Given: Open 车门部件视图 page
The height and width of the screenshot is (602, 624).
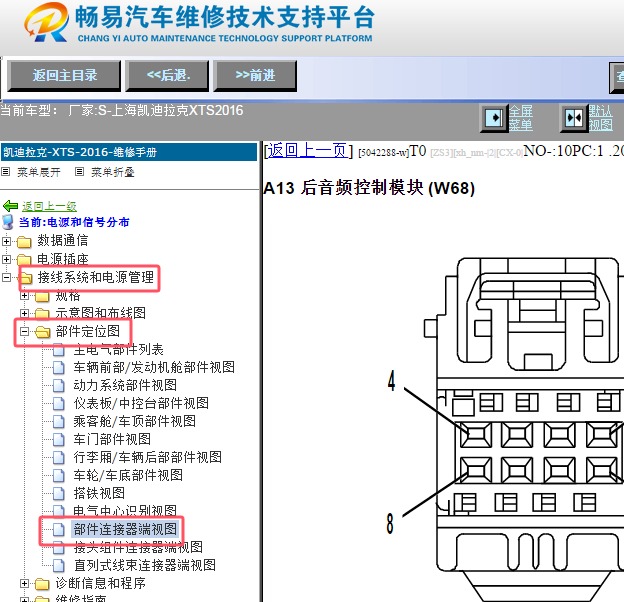Looking at the screenshot, I should 112,439.
